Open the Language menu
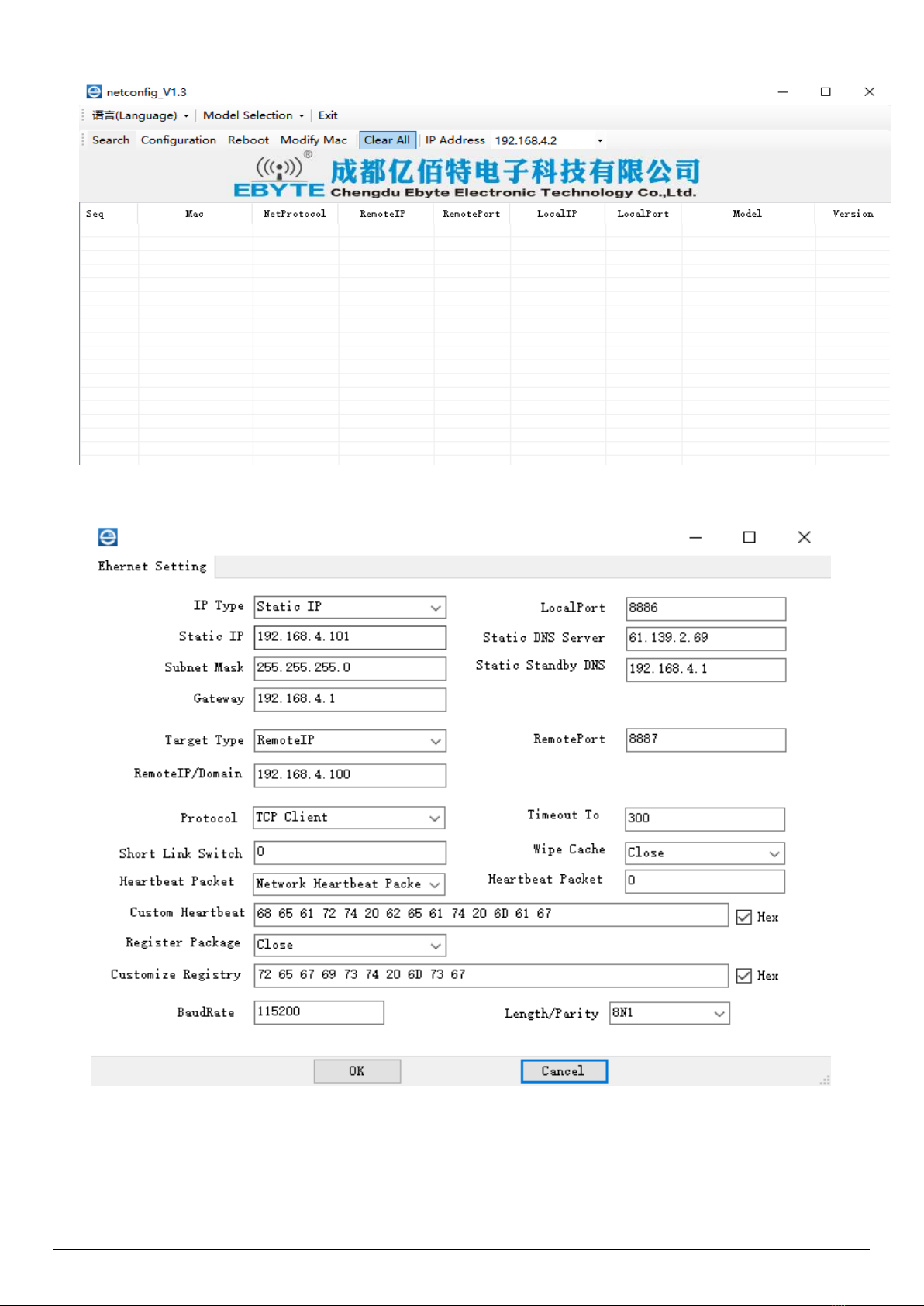The height and width of the screenshot is (1306, 924). (x=140, y=115)
